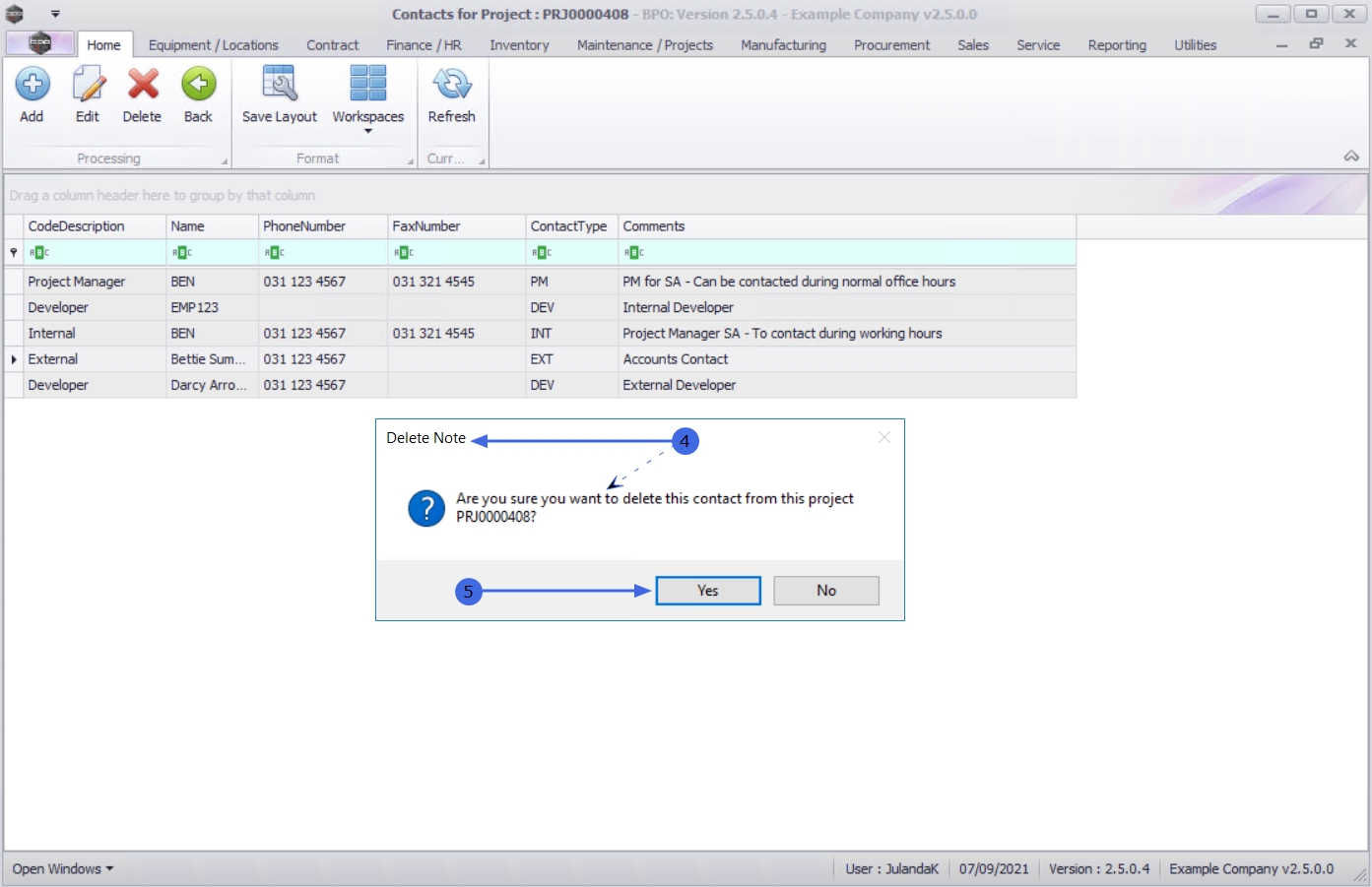Cancel deletion with the No button

tap(826, 591)
